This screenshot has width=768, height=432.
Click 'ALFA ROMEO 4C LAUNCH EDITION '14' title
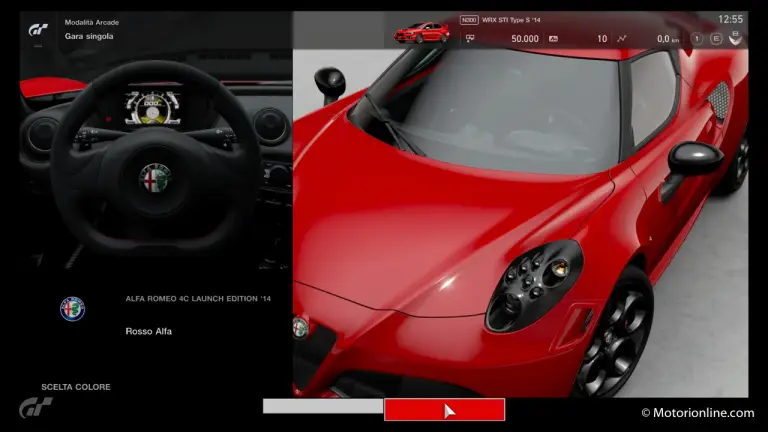tap(198, 299)
